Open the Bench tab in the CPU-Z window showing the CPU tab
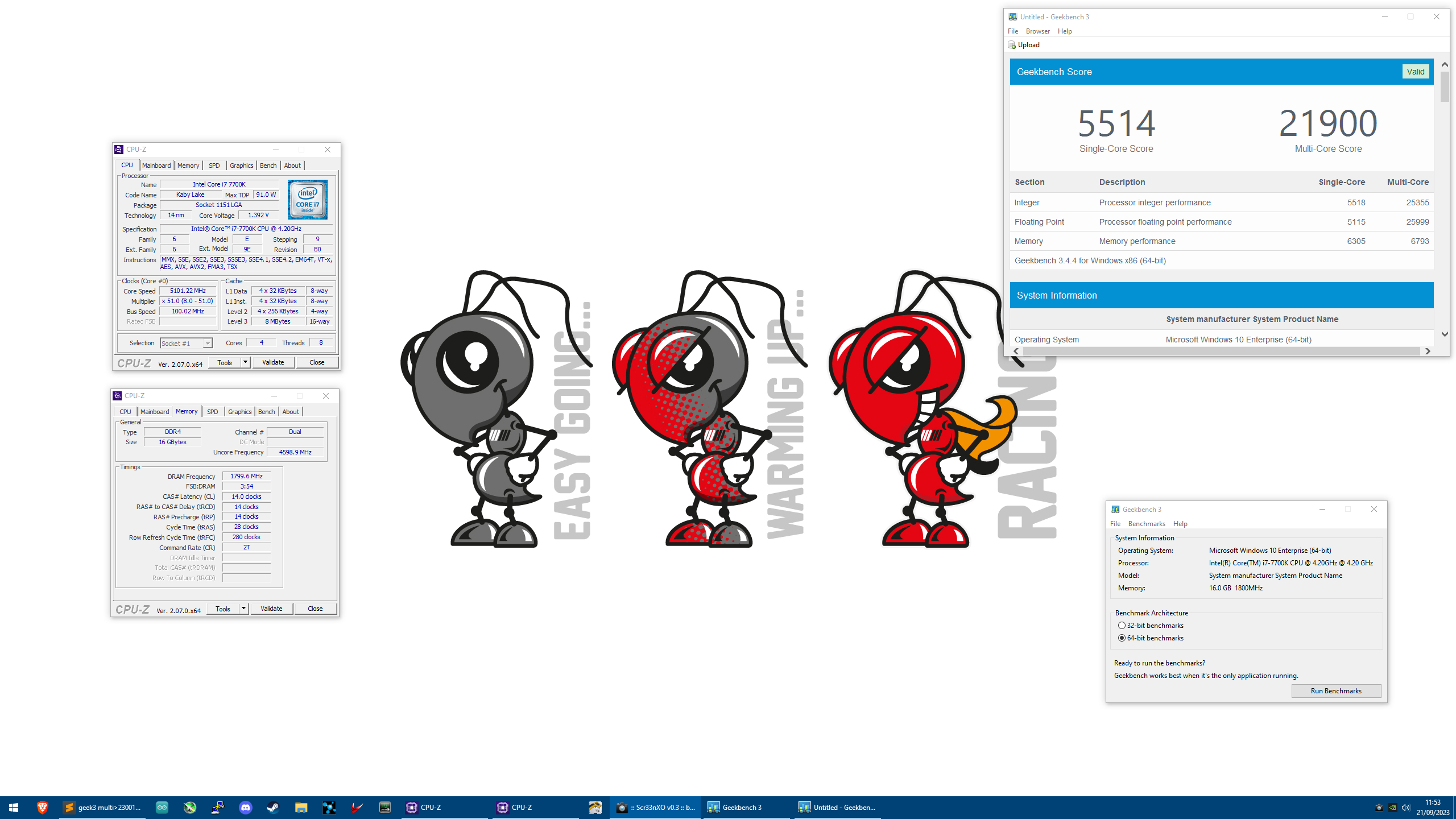This screenshot has height=819, width=1456. click(x=268, y=166)
